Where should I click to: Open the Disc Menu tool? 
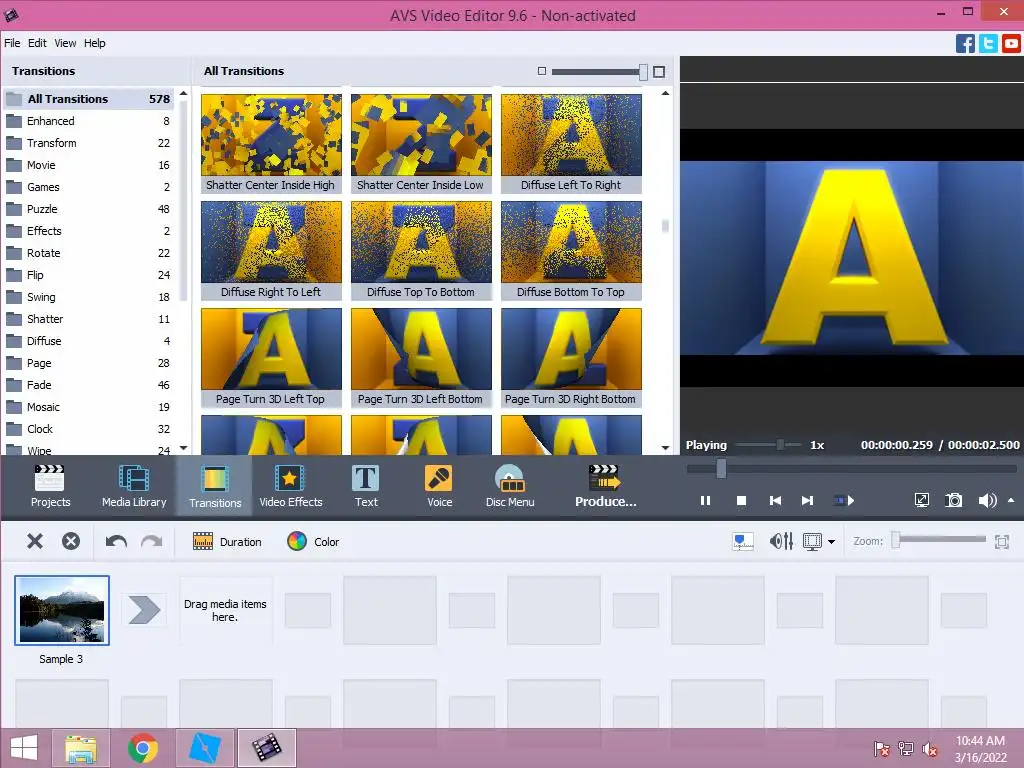[509, 486]
